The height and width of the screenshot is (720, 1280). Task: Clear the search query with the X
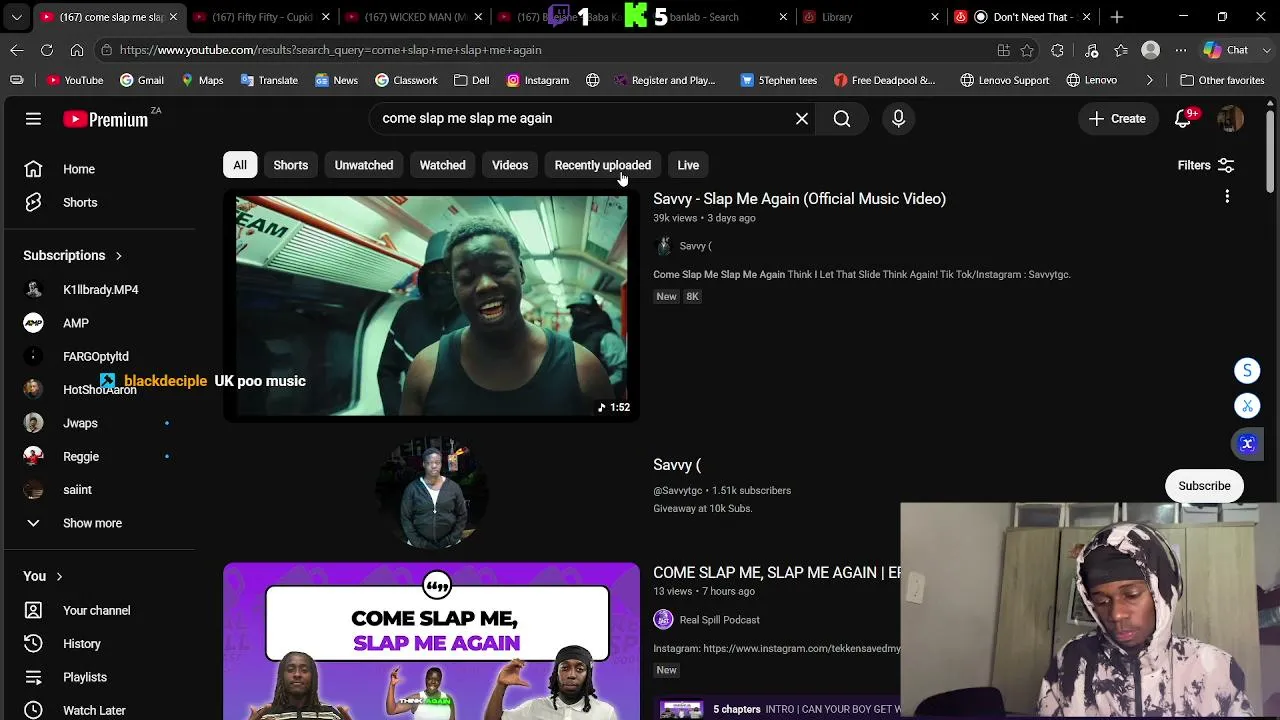coord(802,118)
